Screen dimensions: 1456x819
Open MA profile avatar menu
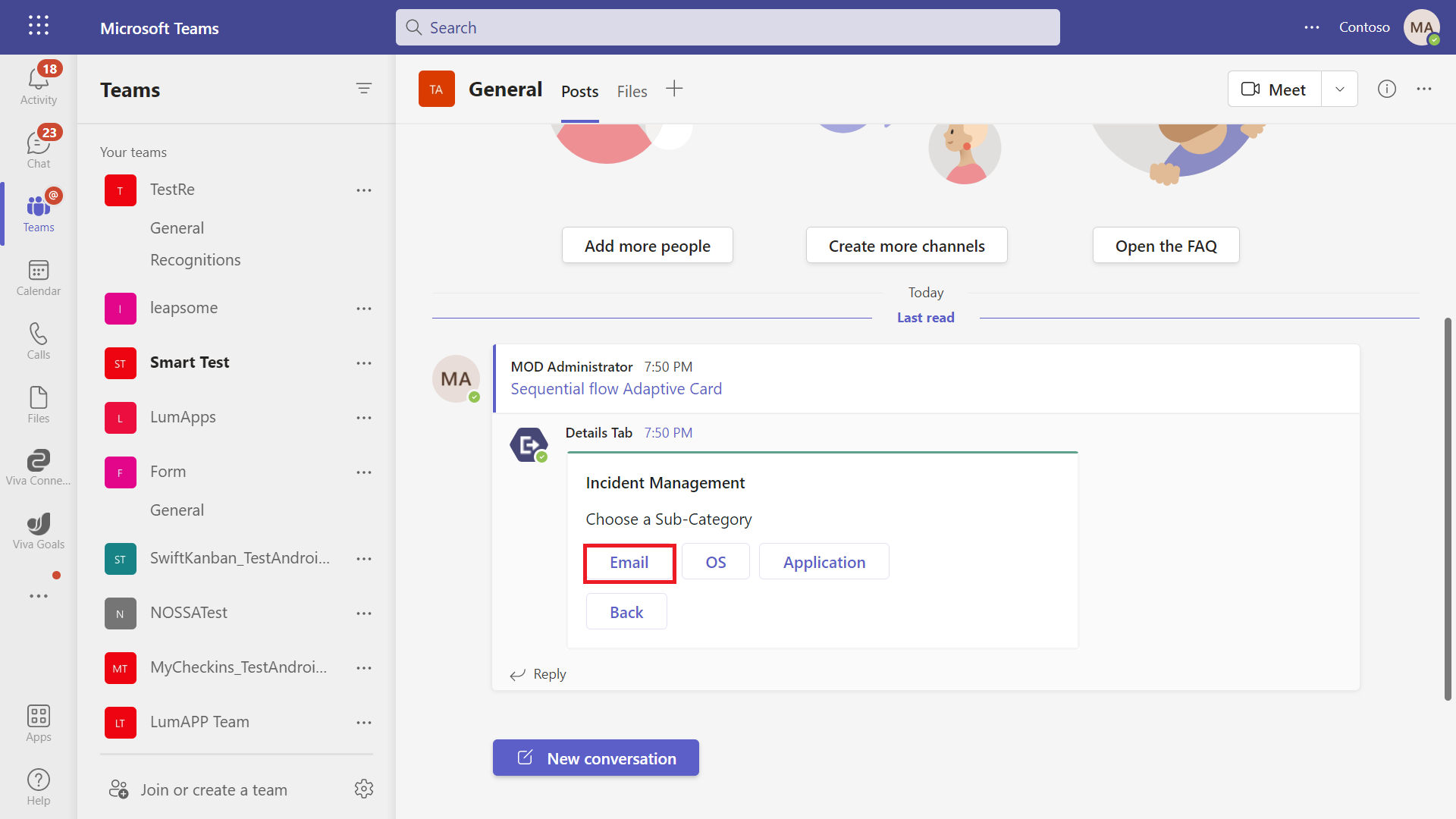coord(1422,27)
